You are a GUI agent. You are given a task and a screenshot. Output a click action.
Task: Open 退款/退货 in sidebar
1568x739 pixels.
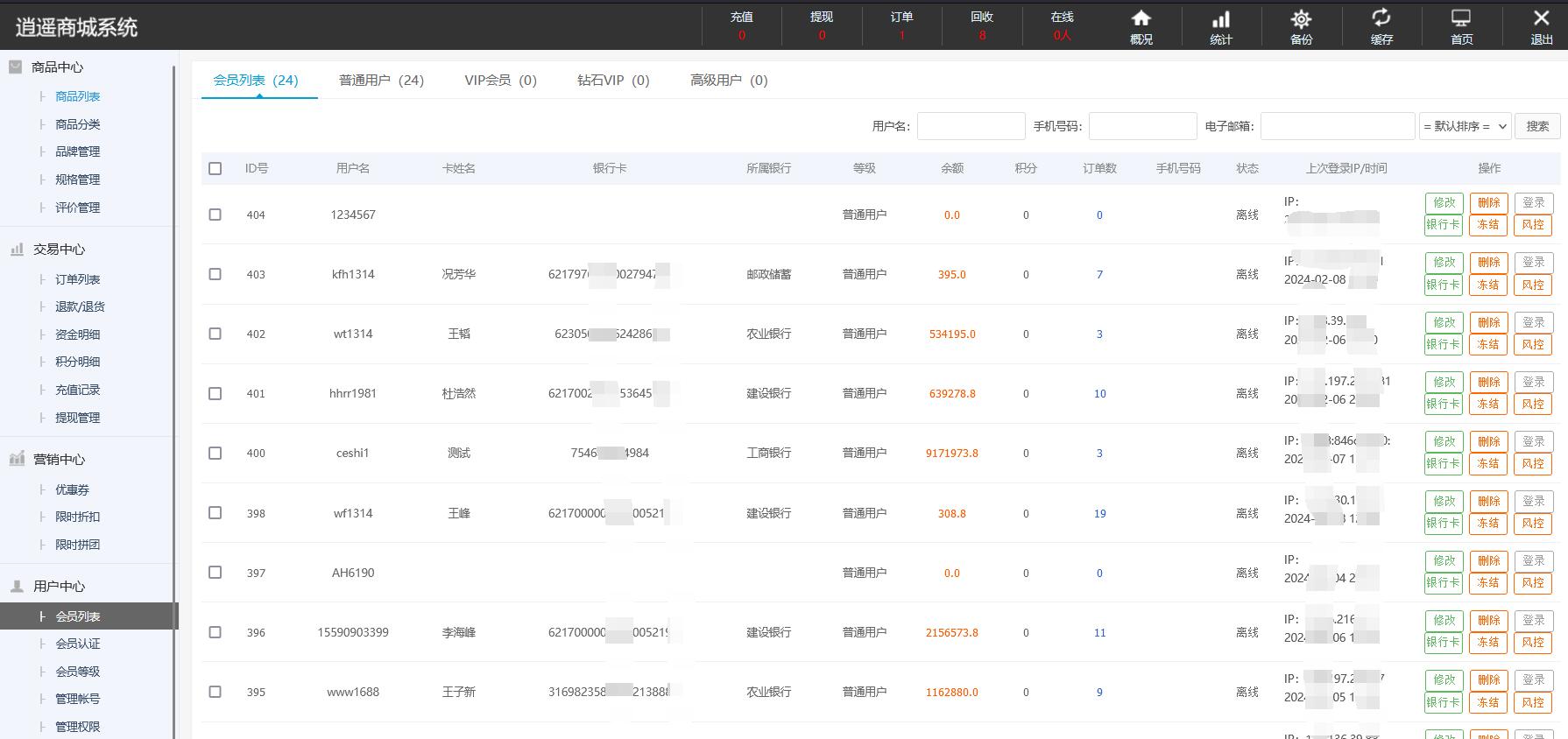coord(80,306)
